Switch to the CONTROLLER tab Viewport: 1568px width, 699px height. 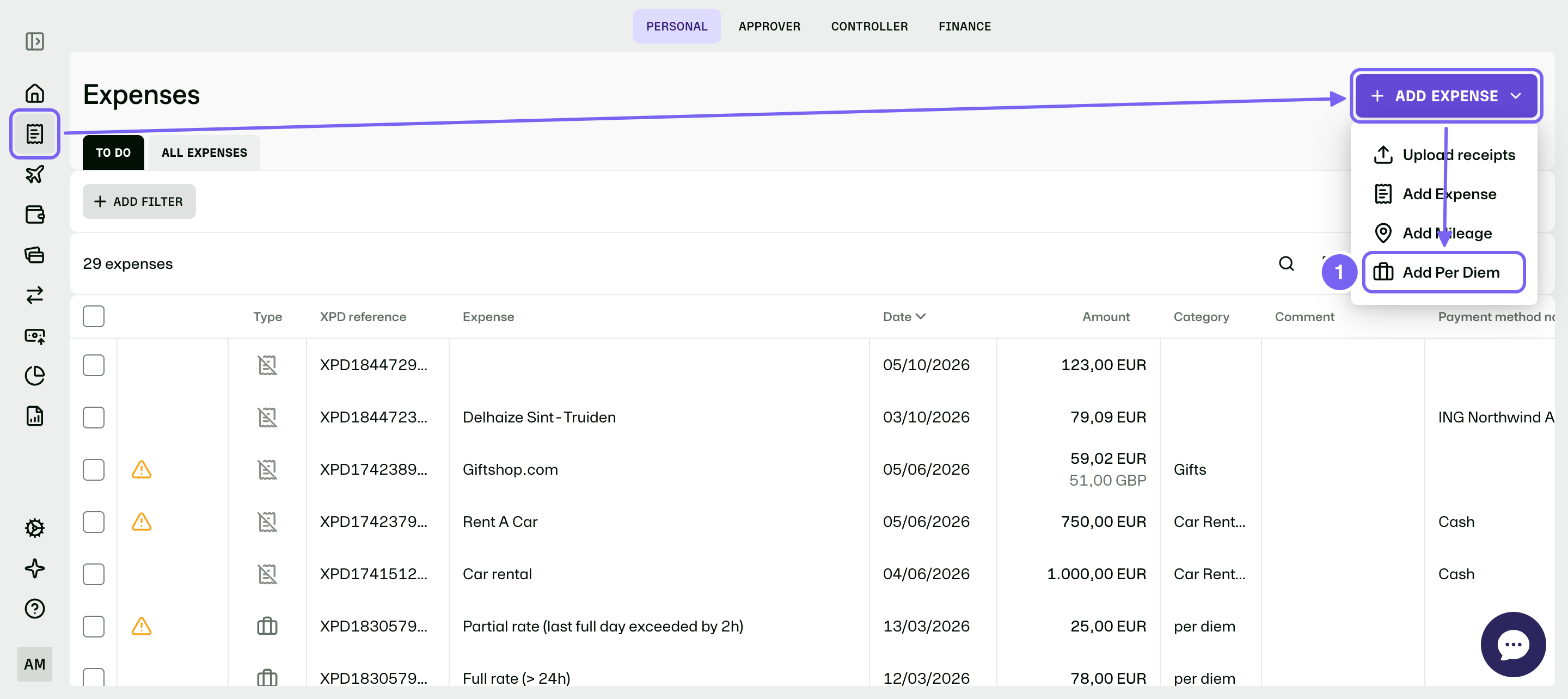click(868, 26)
